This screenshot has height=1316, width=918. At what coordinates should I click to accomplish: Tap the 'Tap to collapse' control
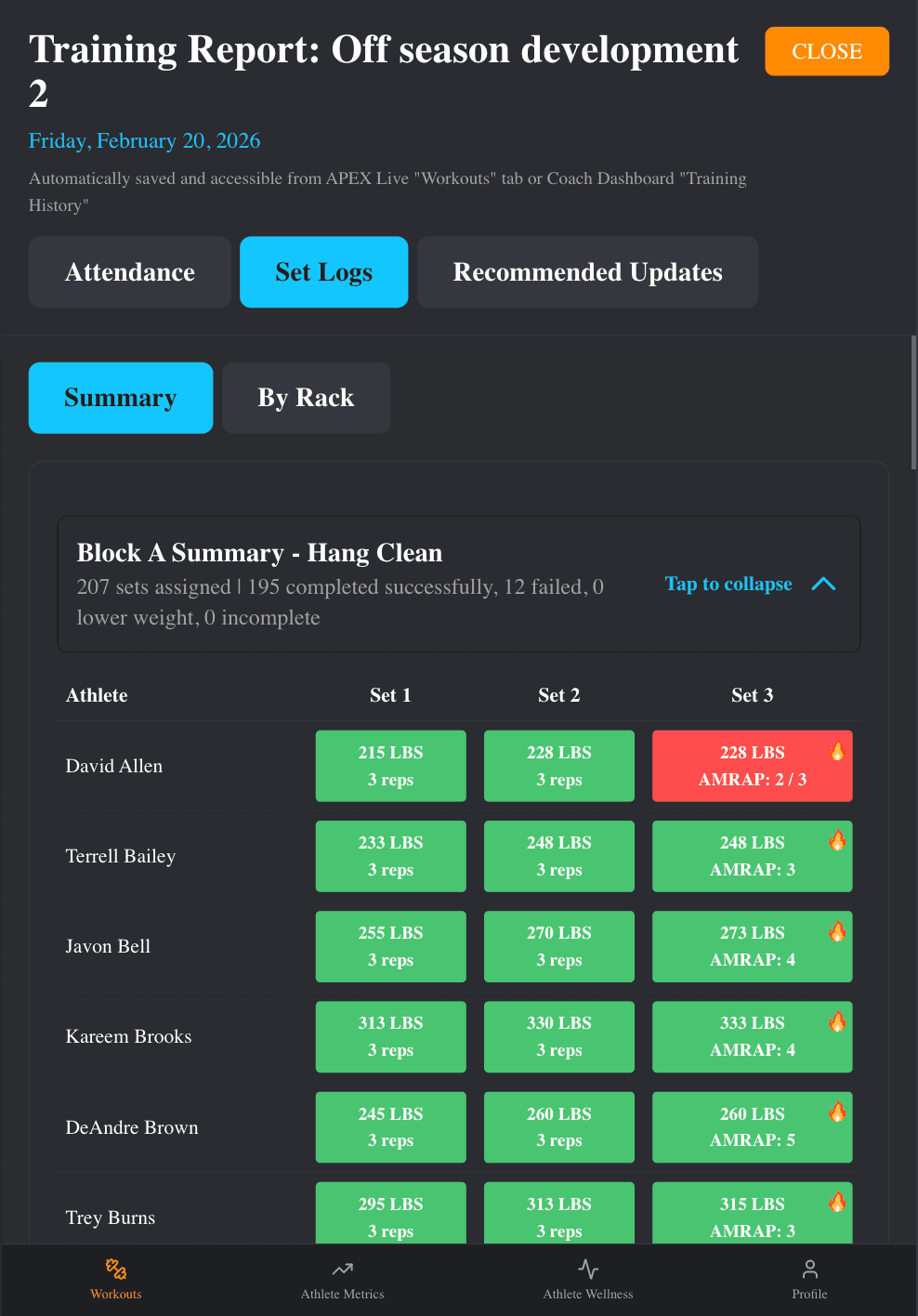(728, 584)
